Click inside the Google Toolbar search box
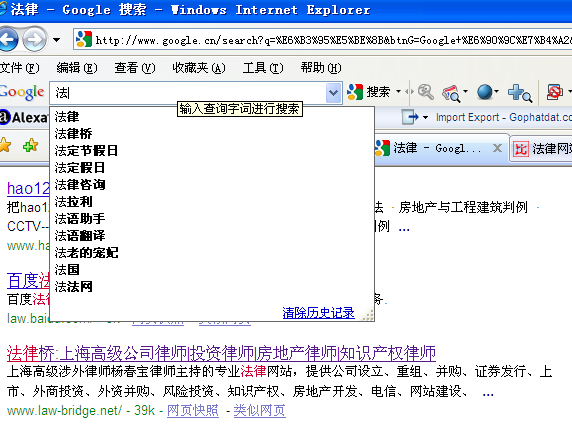Viewport: 572px width, 429px height. click(x=188, y=93)
